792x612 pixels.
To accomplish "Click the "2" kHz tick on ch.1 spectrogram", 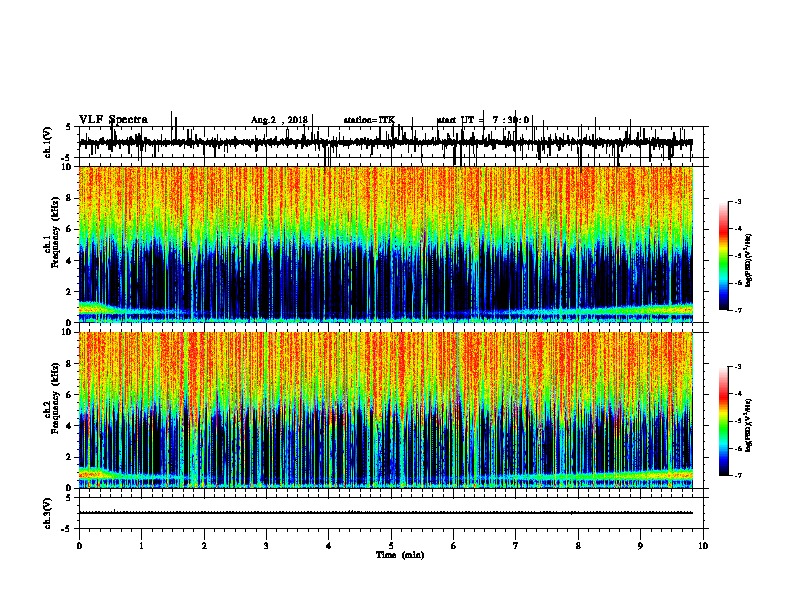I will pos(70,292).
